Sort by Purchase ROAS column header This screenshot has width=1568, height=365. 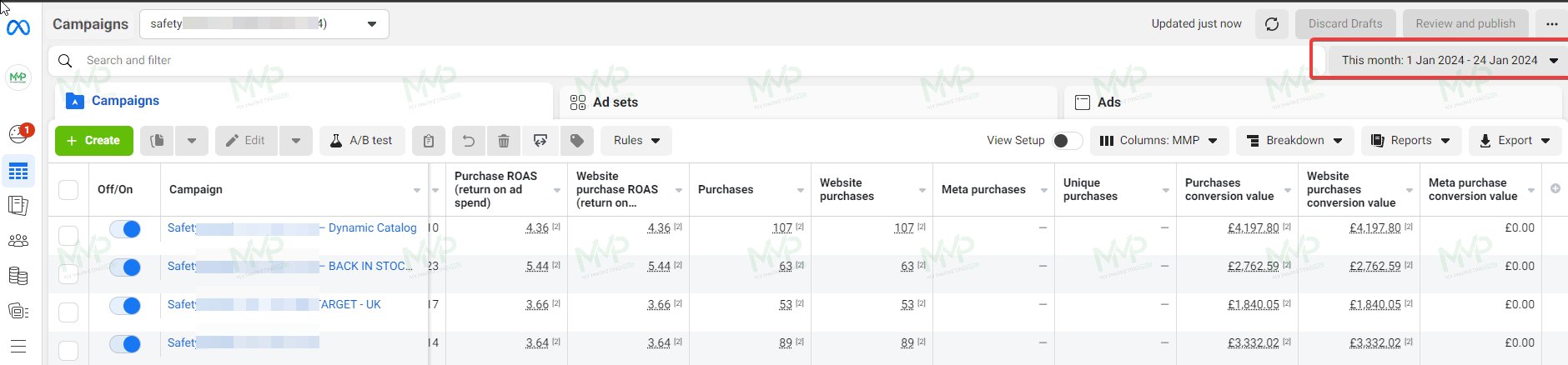pyautogui.click(x=506, y=190)
